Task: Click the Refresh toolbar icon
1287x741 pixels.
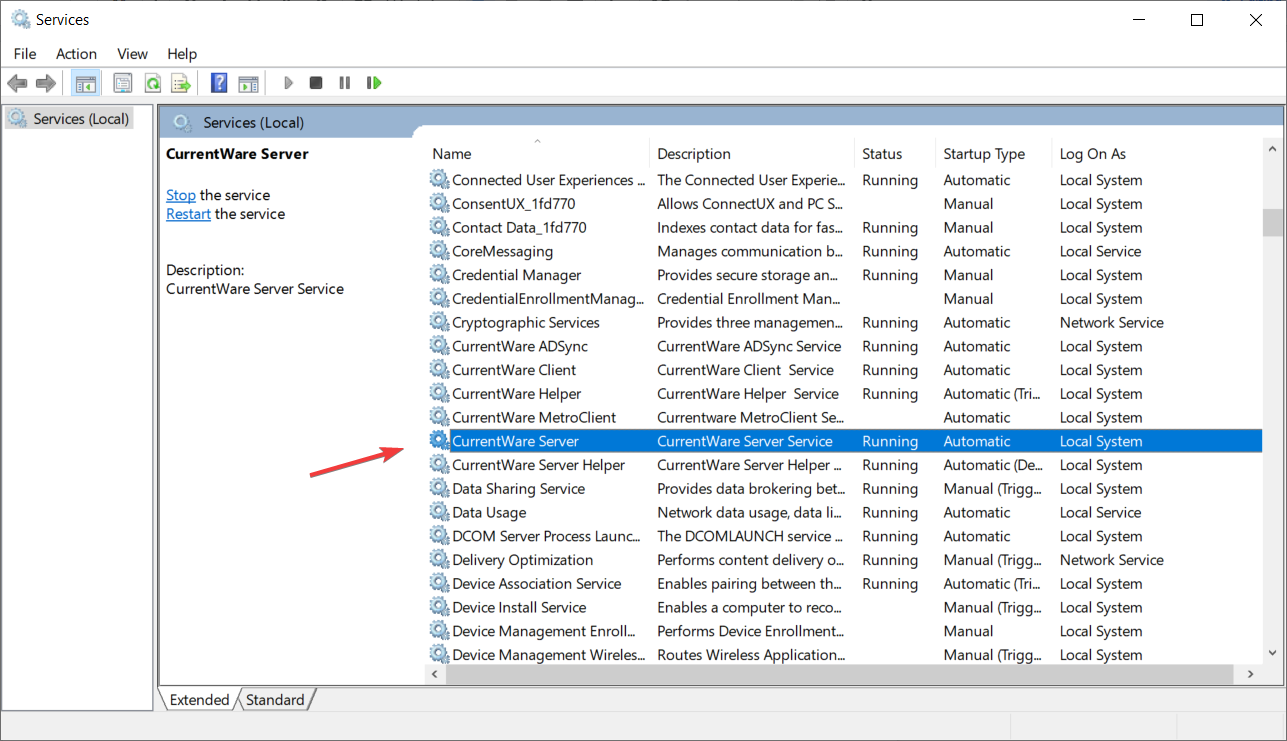Action: [x=152, y=83]
